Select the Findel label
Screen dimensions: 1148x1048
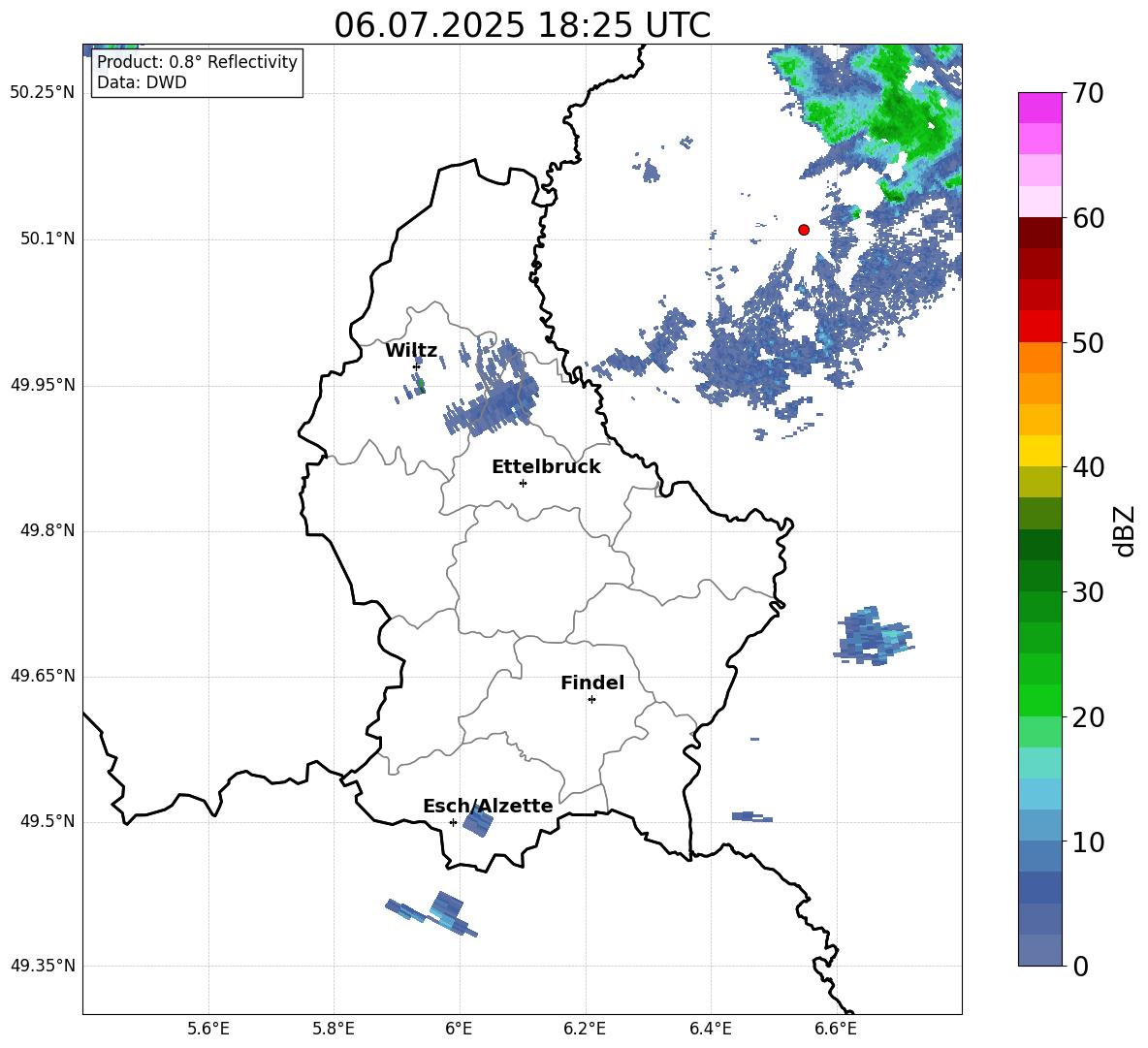[x=592, y=683]
